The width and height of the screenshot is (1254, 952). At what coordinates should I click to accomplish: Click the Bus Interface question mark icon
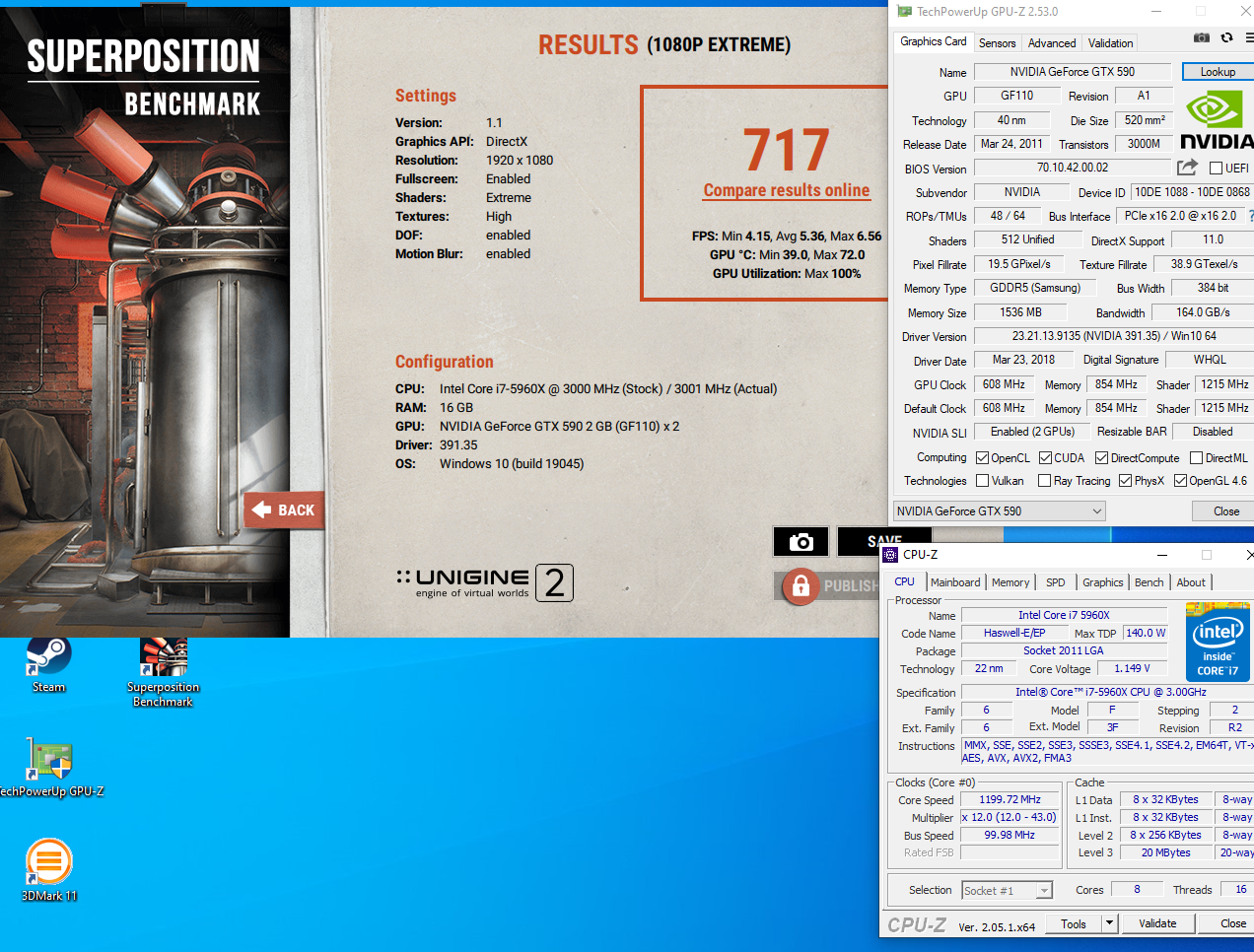pos(1250,216)
